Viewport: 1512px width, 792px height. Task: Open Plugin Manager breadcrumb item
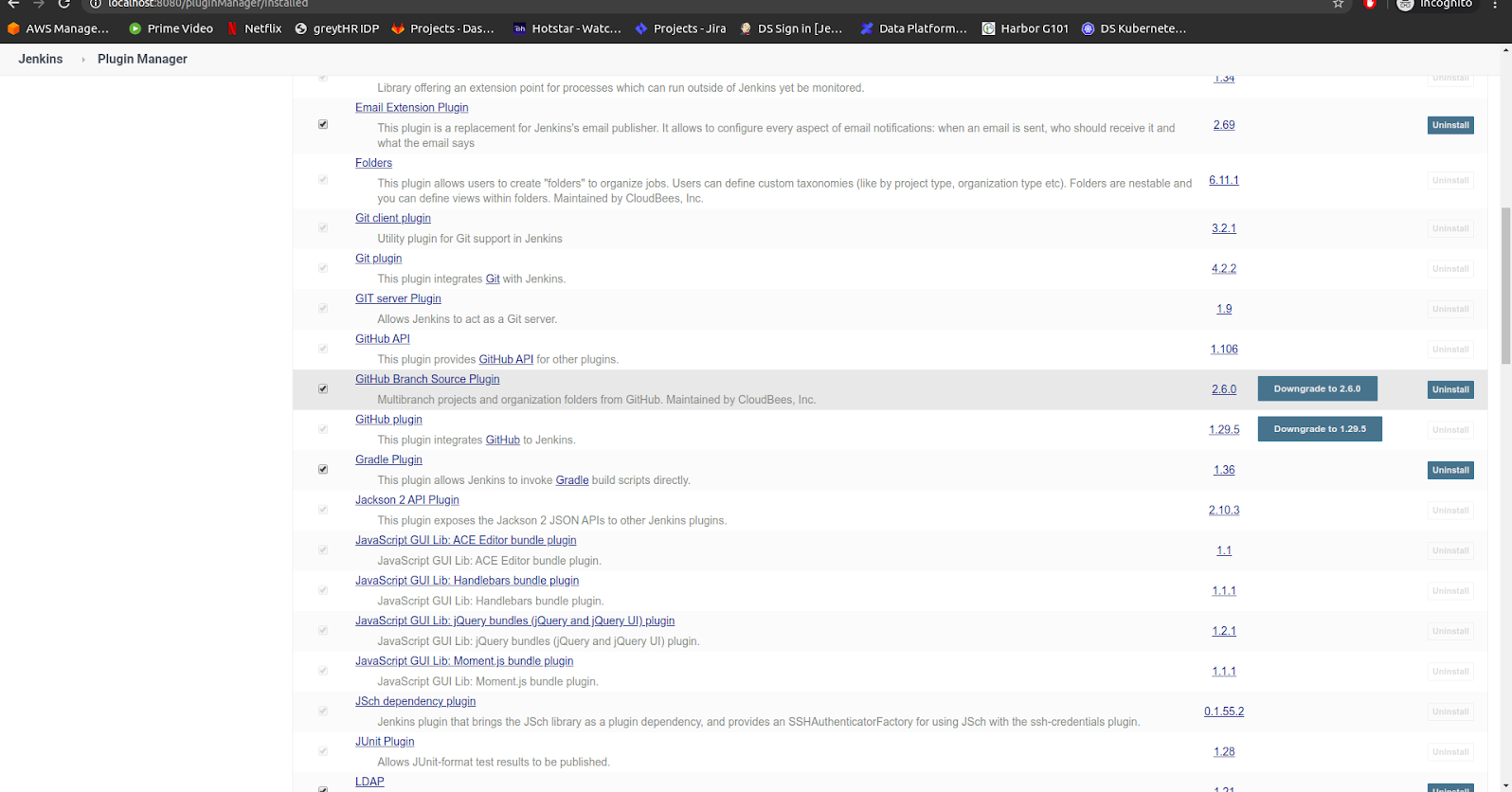tap(142, 59)
